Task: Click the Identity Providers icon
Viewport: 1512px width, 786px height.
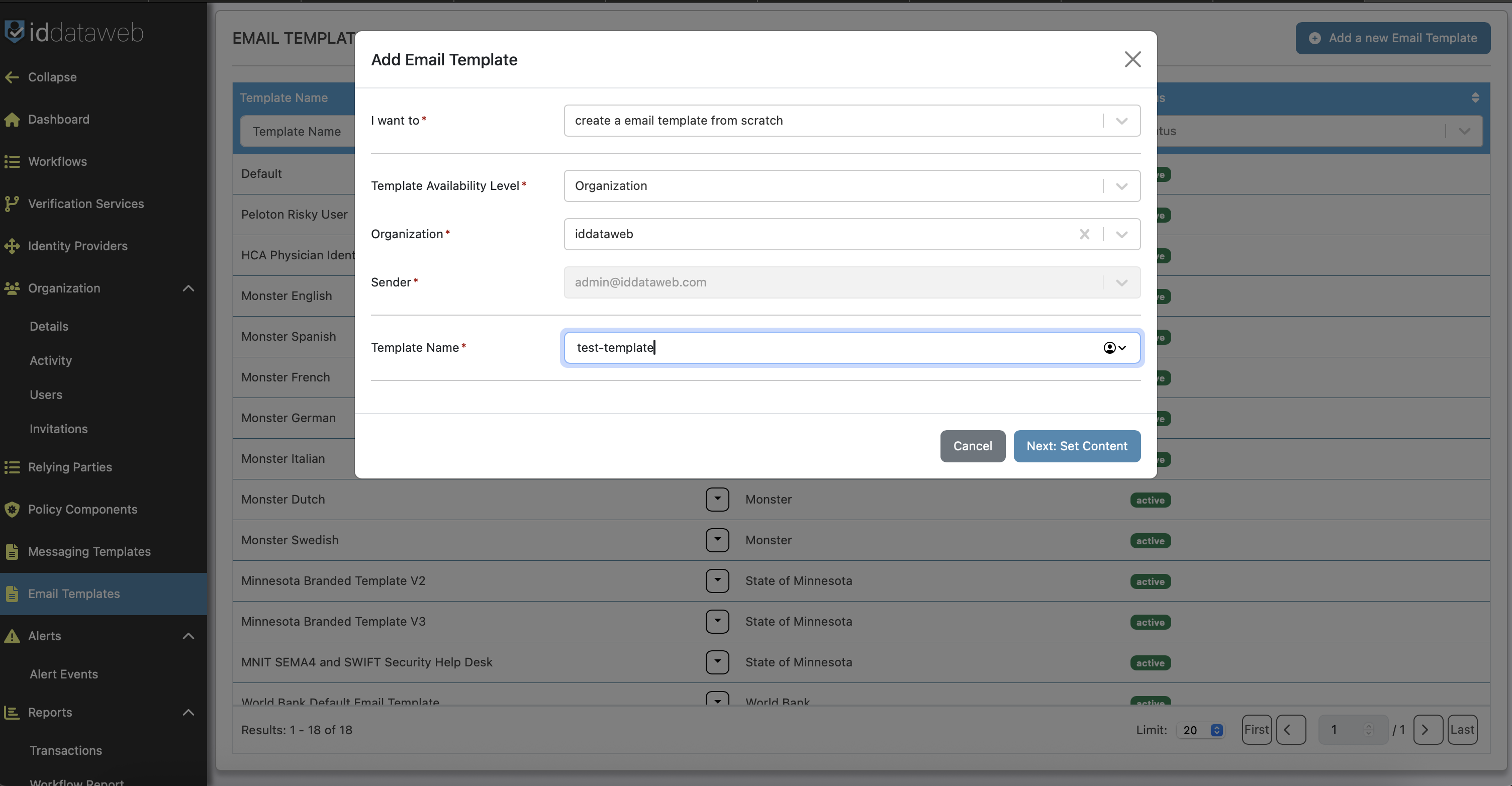Action: pos(12,246)
